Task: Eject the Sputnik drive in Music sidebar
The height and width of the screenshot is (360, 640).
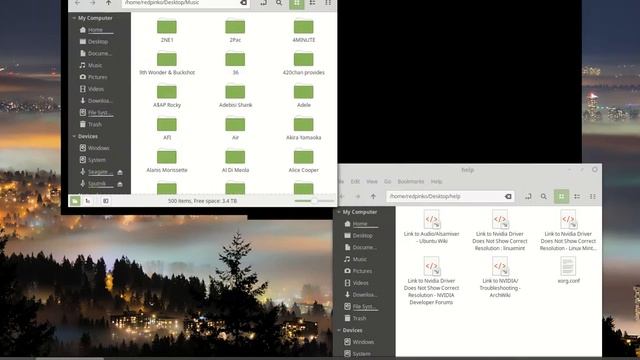Action: coord(120,184)
